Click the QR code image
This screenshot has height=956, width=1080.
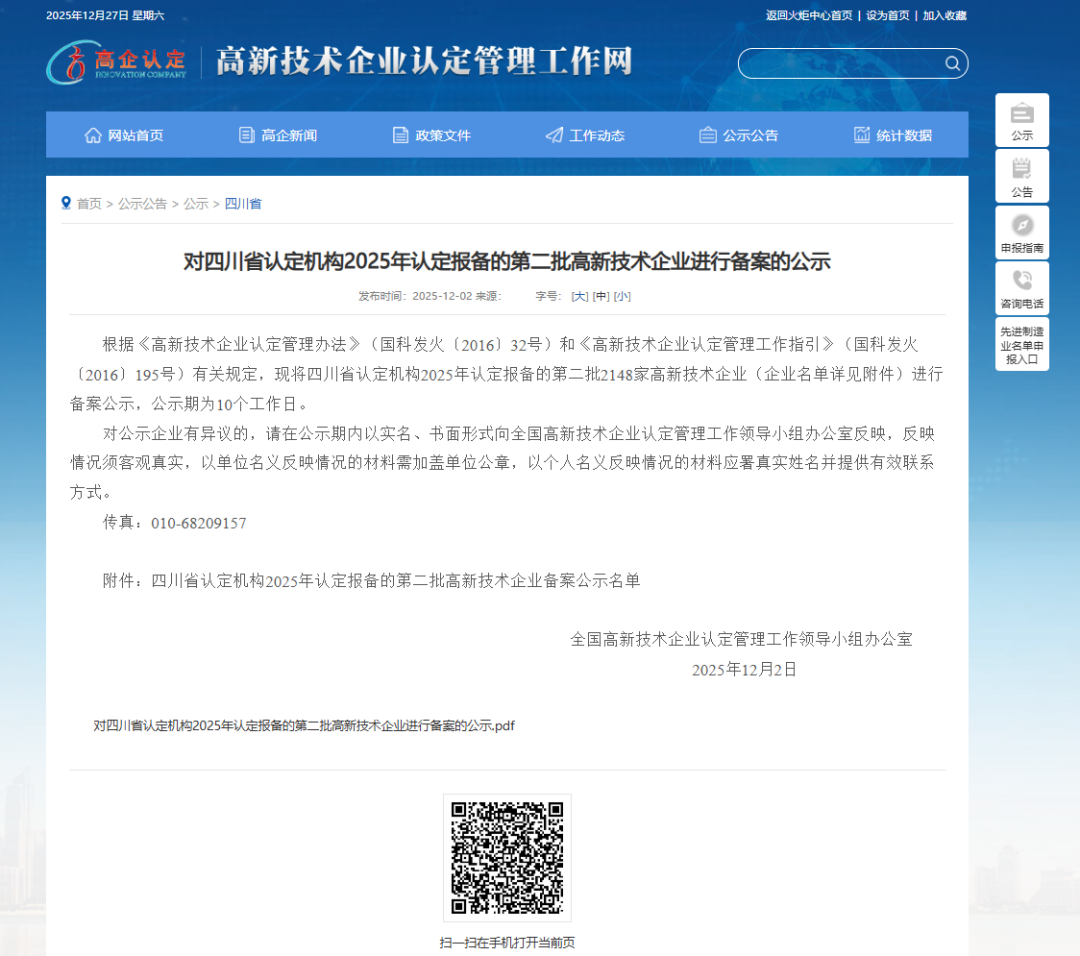[x=507, y=858]
